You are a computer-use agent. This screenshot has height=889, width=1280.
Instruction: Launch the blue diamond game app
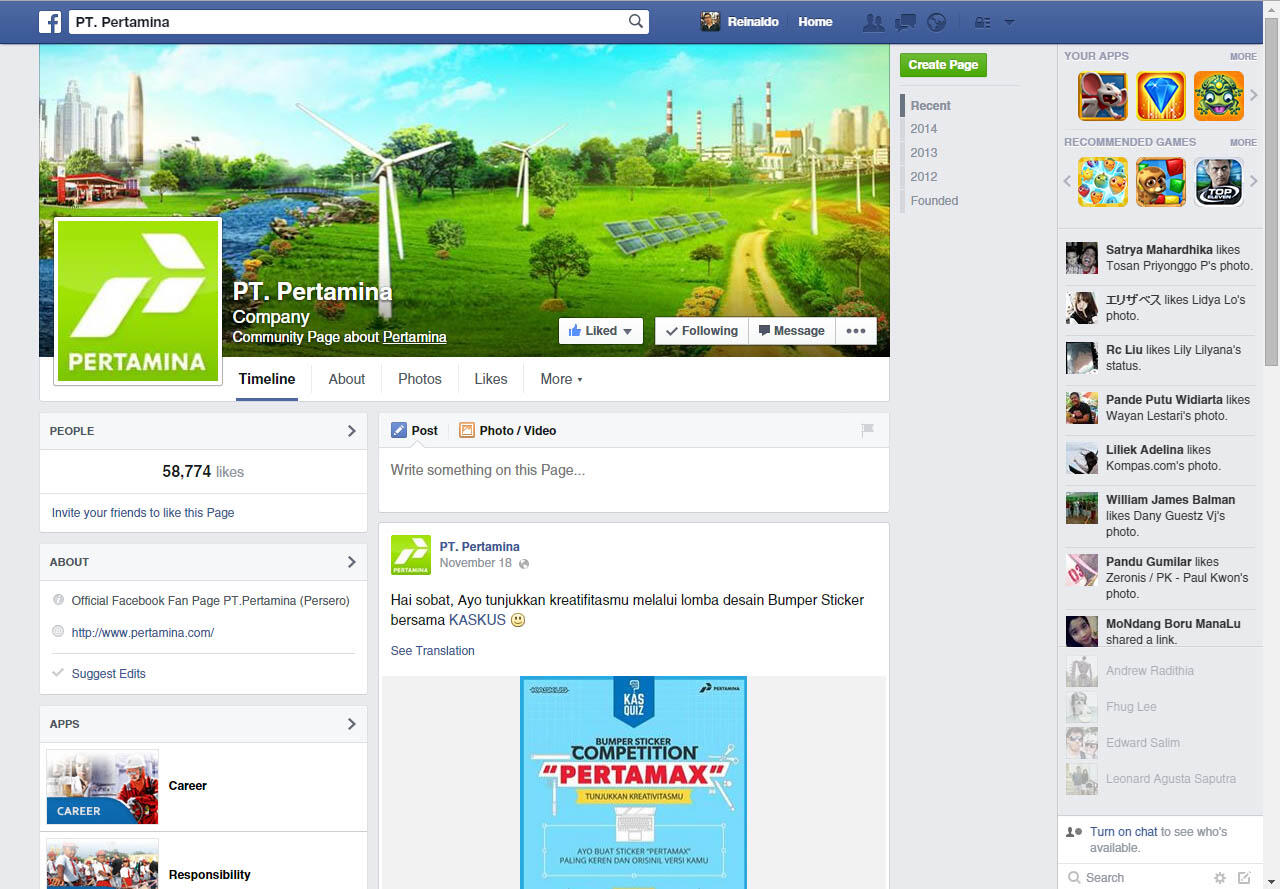tap(1161, 96)
